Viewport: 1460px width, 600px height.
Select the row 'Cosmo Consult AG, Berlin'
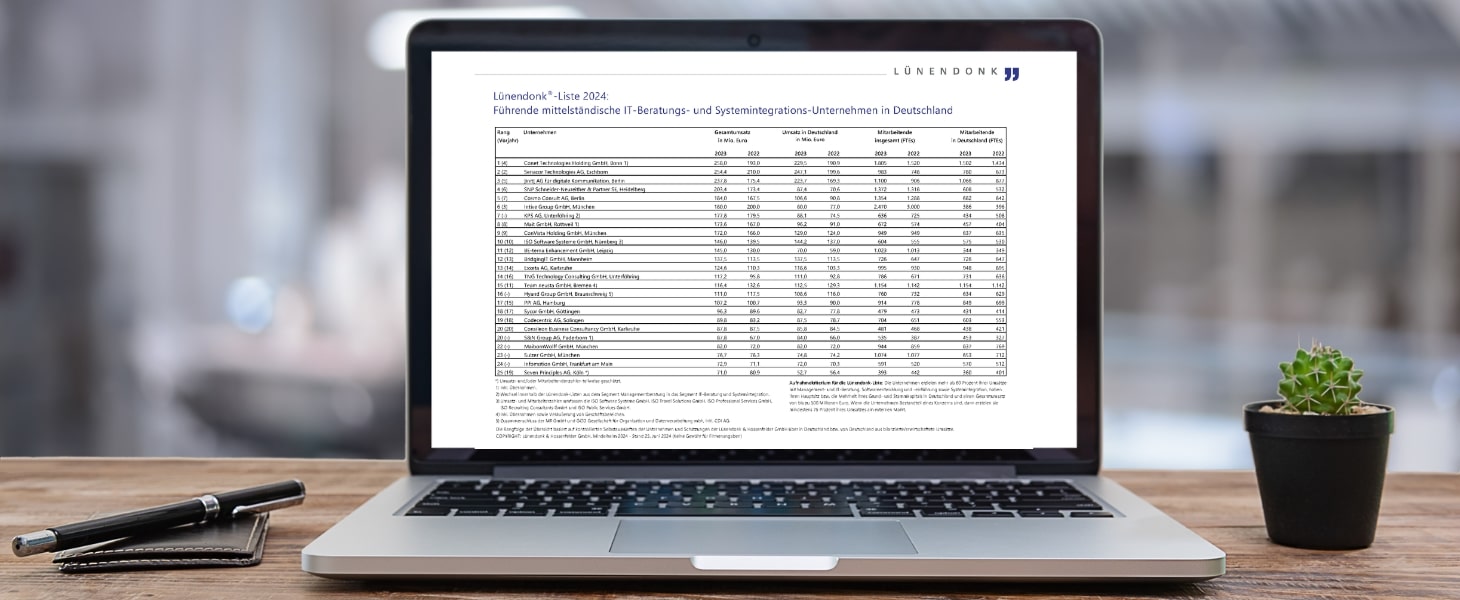750,198
